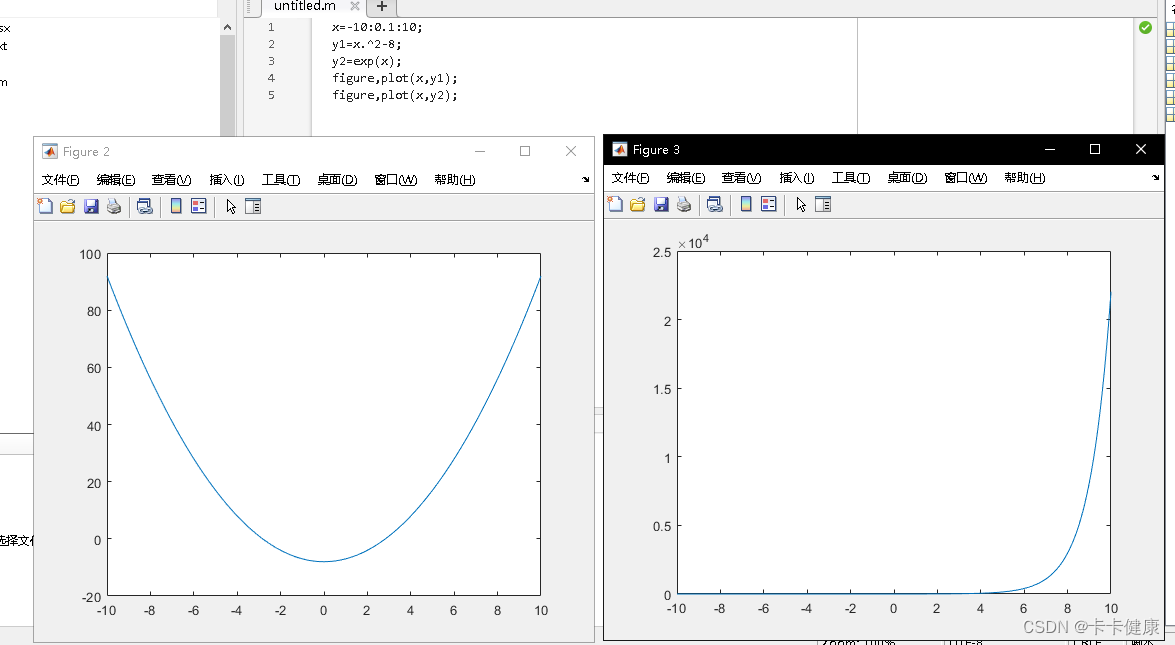Open 帮助(H) menu in Figure 3

(1024, 178)
